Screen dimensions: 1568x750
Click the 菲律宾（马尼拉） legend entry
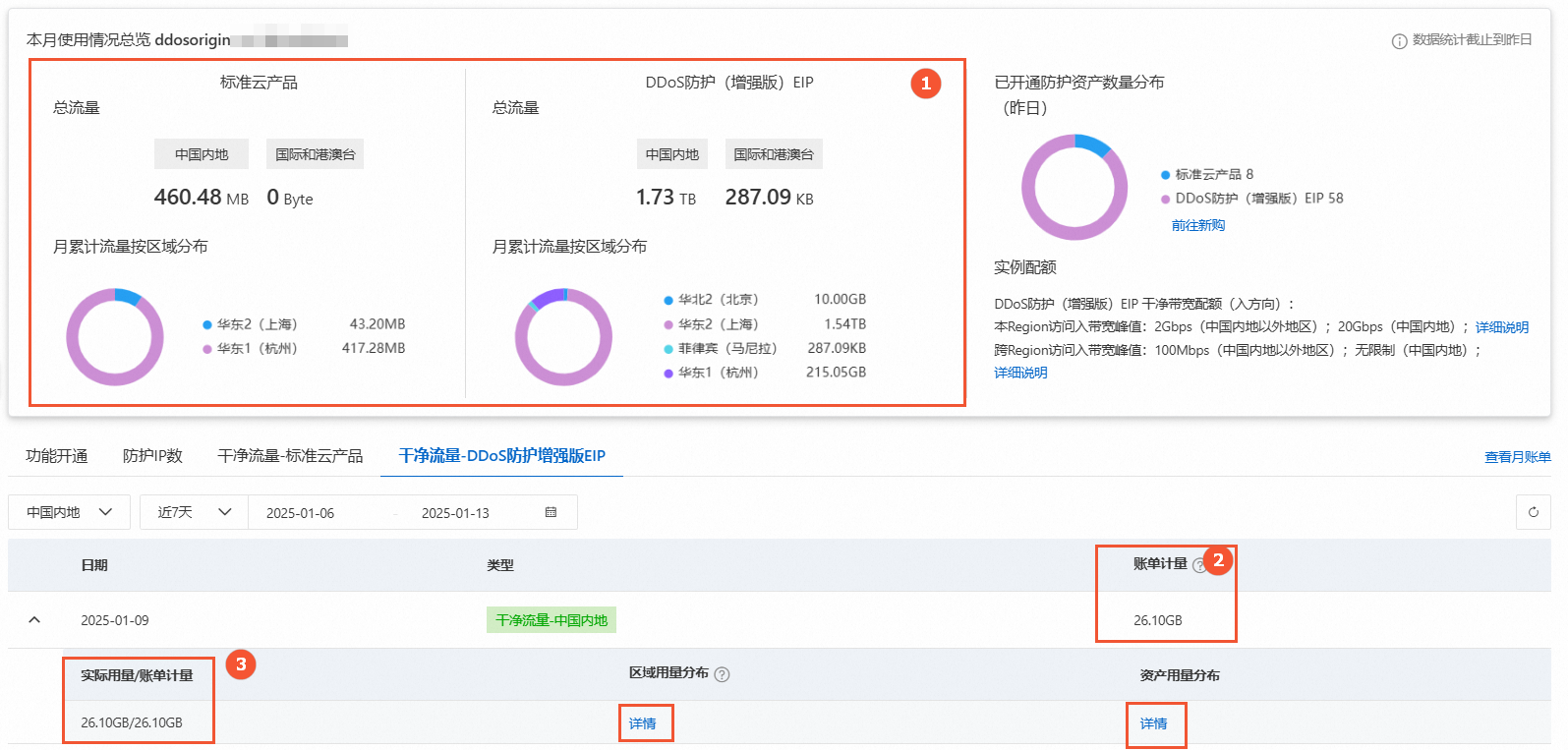(x=721, y=348)
